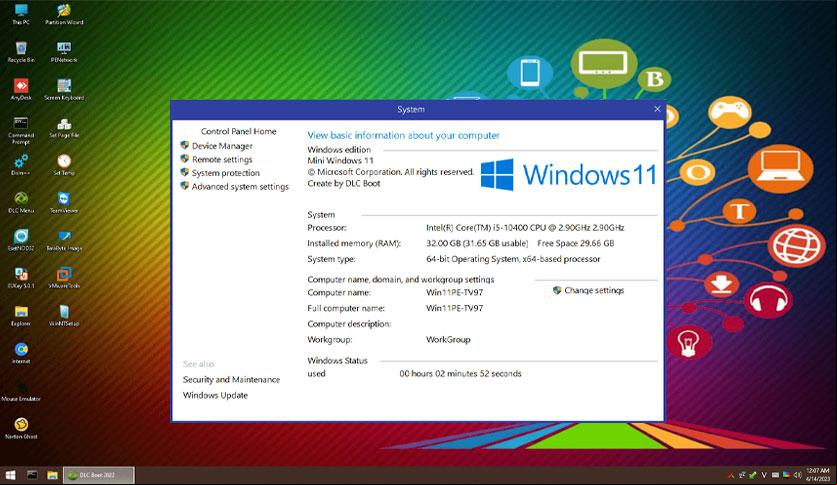Click the processor value Intel Core i5-10400
Image resolution: width=837 pixels, height=485 pixels.
[x=525, y=228]
